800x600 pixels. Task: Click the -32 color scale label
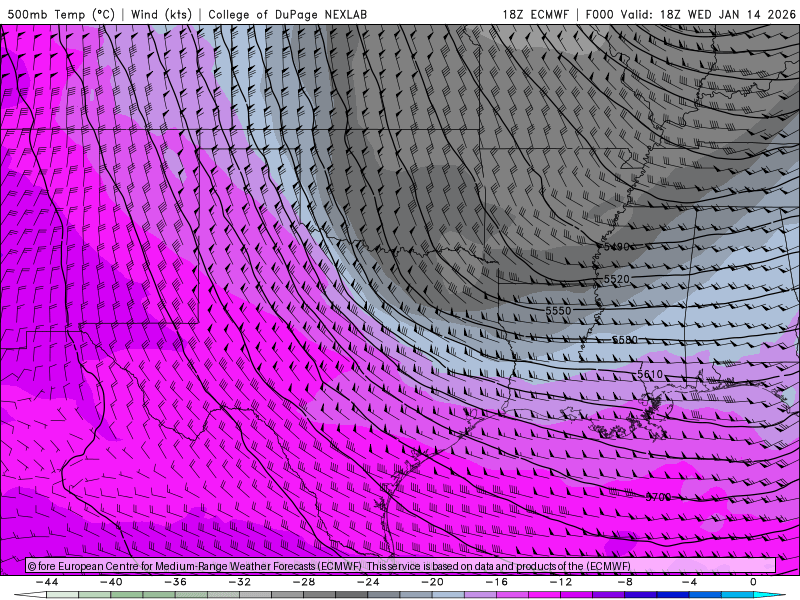[x=240, y=582]
